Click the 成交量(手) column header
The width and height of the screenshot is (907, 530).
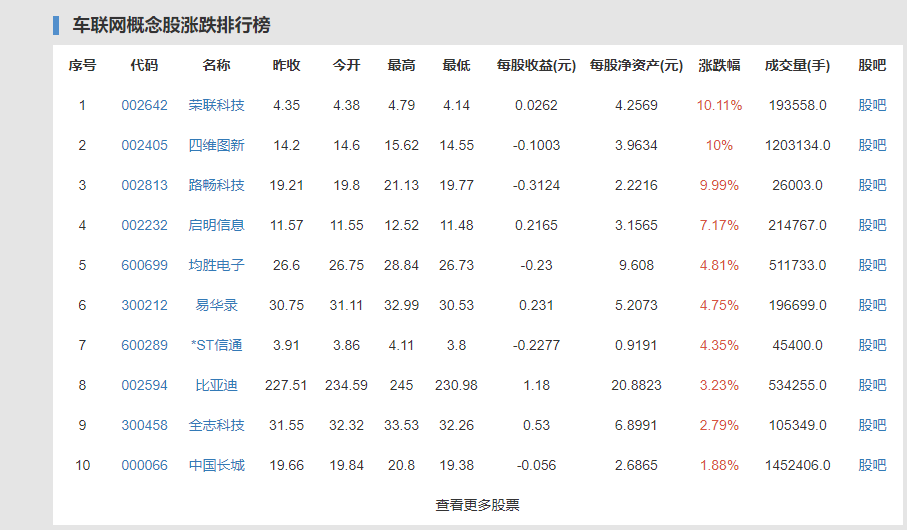tap(797, 65)
